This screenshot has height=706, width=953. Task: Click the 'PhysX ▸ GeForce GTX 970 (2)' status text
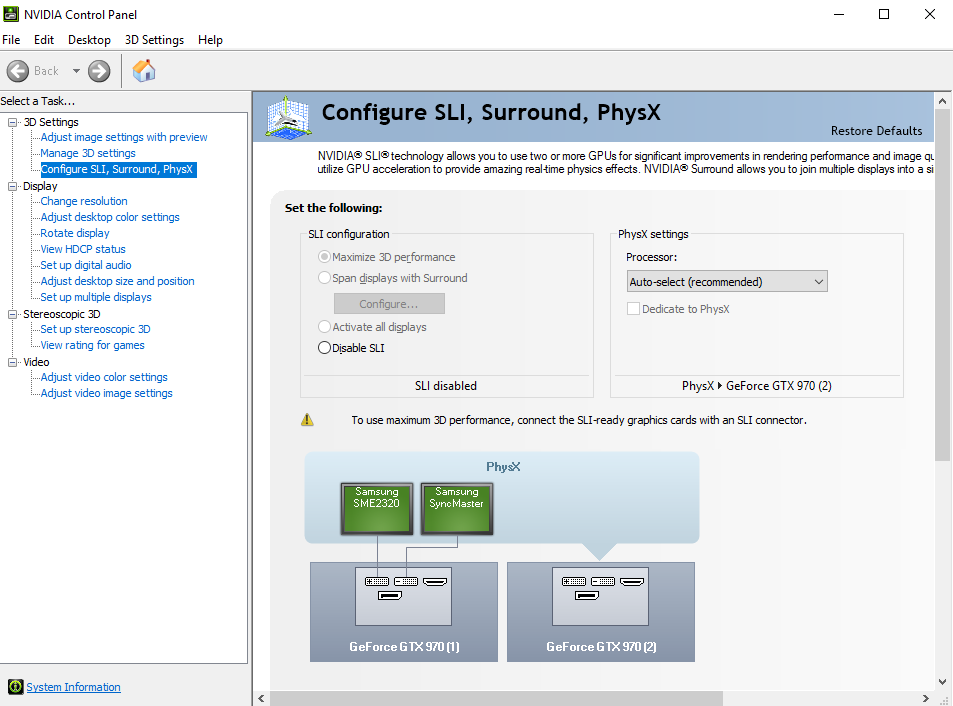click(757, 386)
